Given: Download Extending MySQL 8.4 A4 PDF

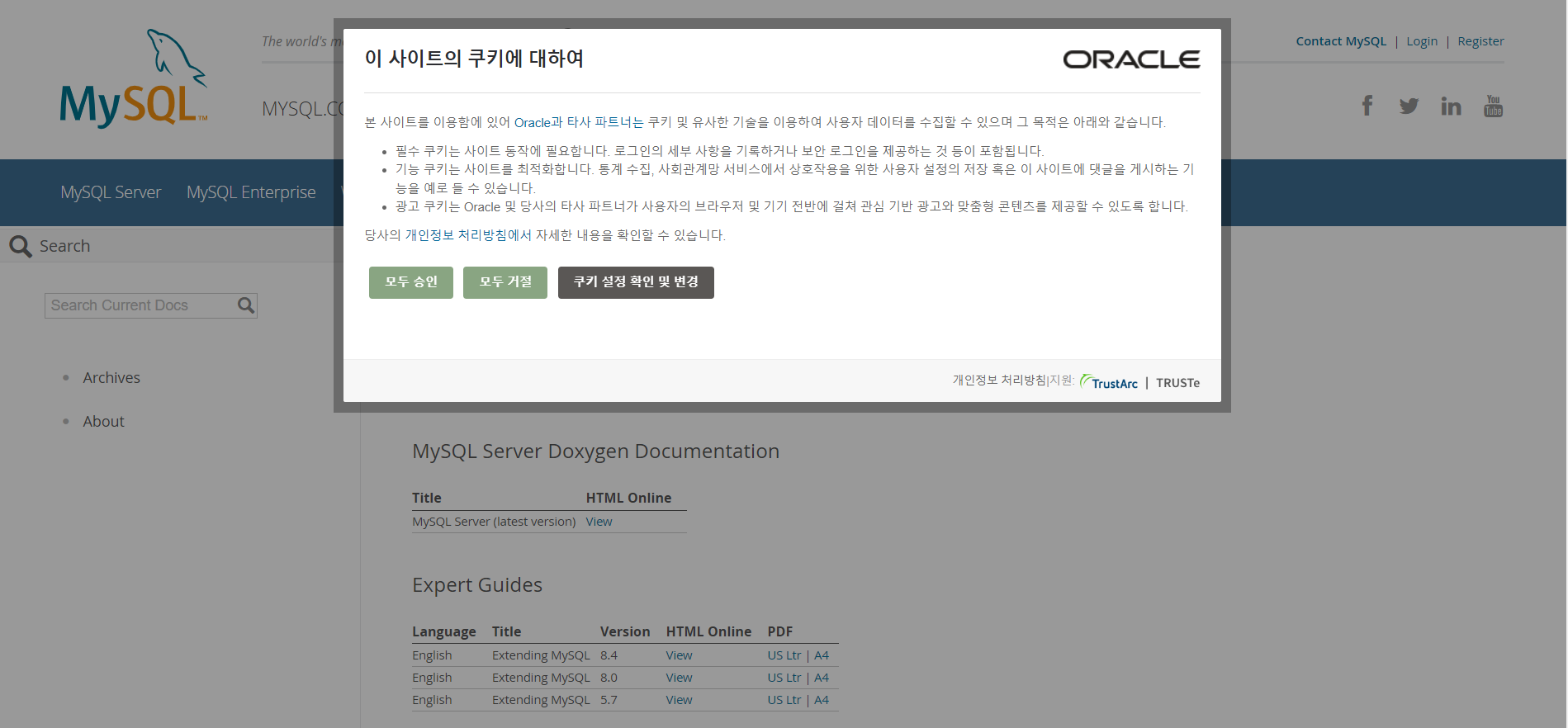Looking at the screenshot, I should pyautogui.click(x=821, y=655).
